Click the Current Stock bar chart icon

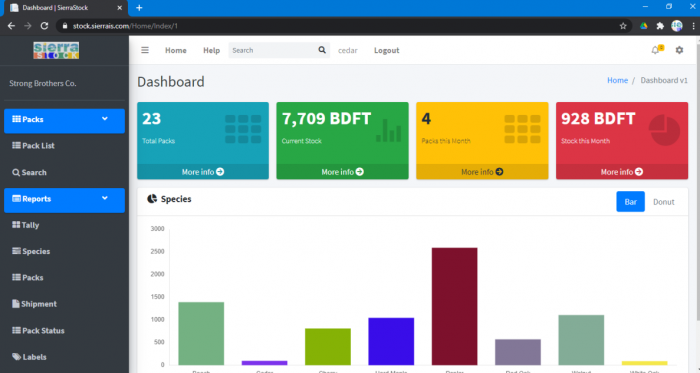[388, 130]
